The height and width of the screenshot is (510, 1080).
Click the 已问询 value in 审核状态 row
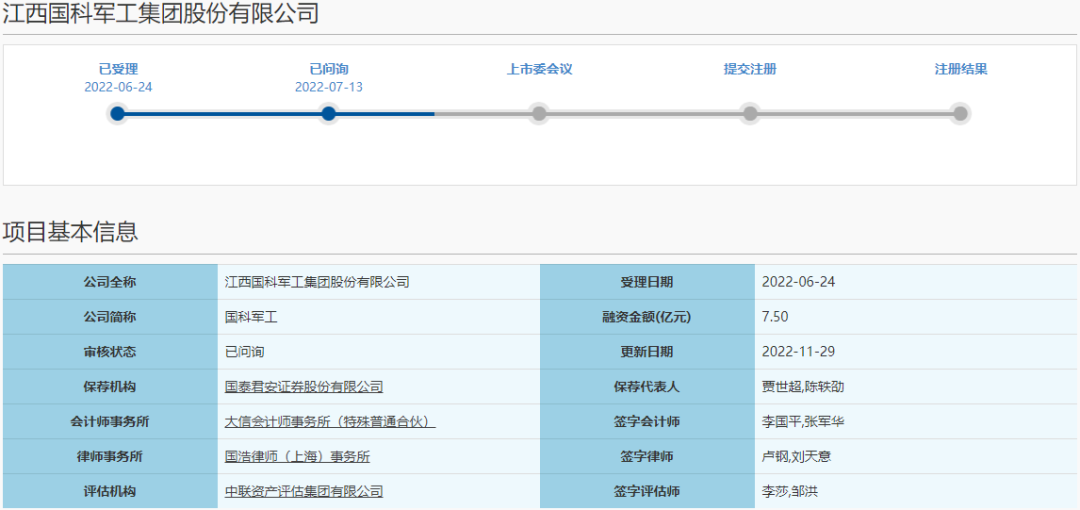[x=245, y=352]
